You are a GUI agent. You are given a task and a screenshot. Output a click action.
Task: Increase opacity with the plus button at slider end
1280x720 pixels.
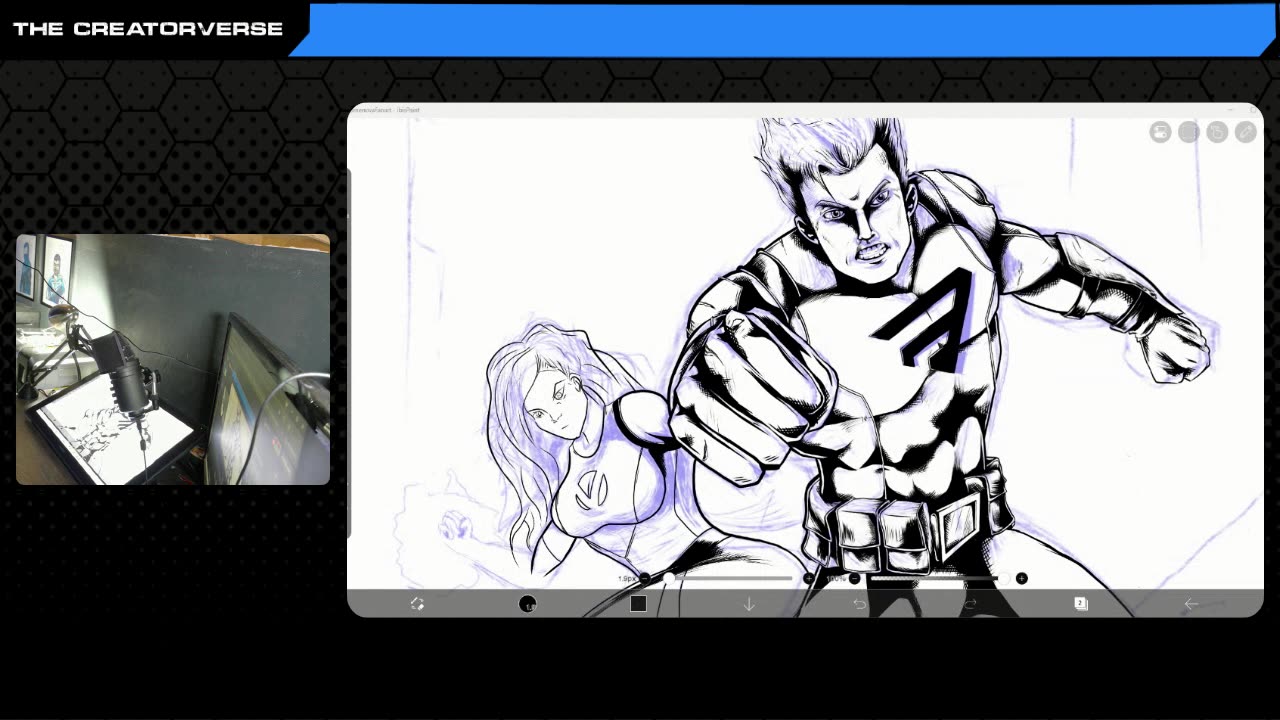point(1021,578)
